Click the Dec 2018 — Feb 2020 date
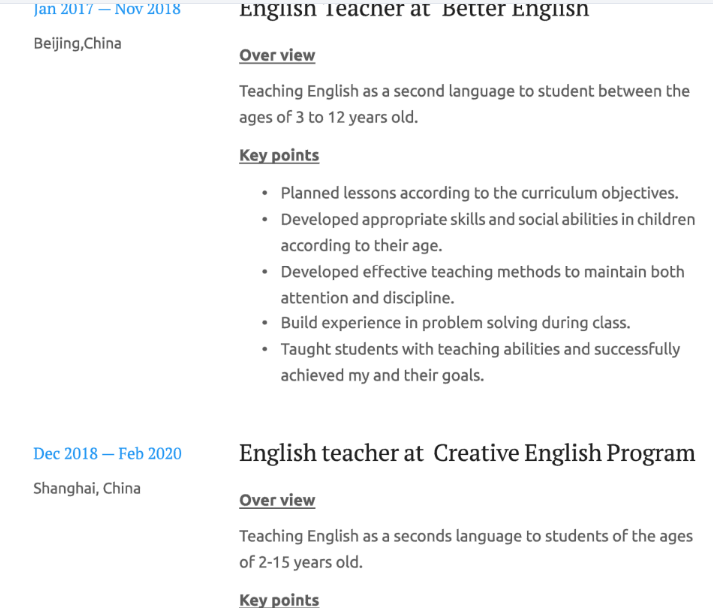 point(108,454)
